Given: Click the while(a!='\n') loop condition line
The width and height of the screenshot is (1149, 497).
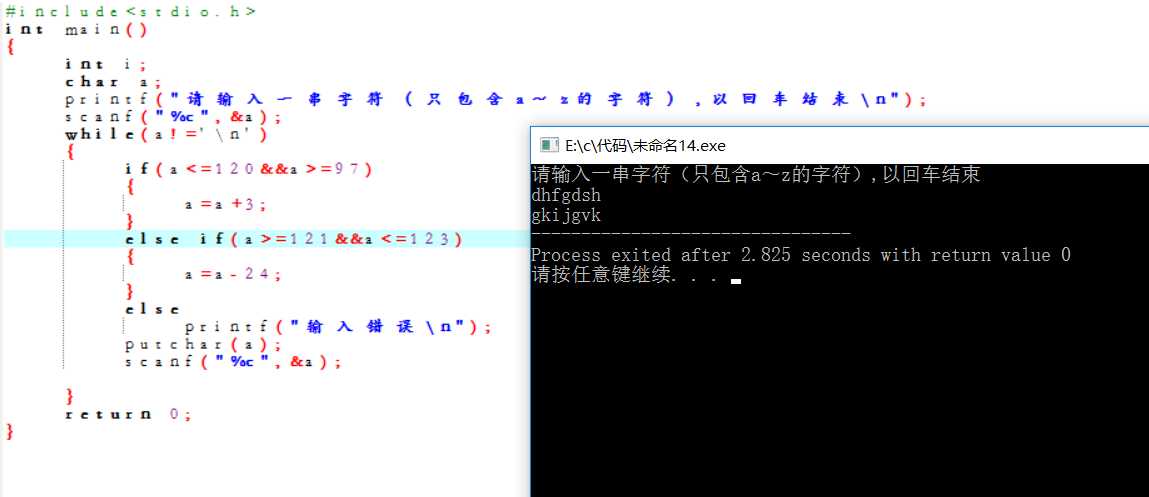Looking at the screenshot, I should (166, 135).
